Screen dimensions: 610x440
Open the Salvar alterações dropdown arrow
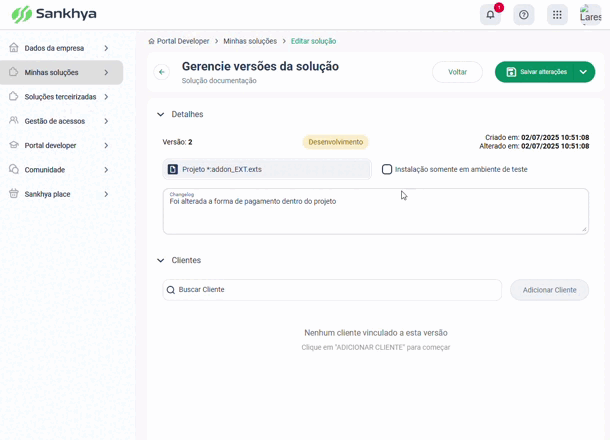point(583,72)
